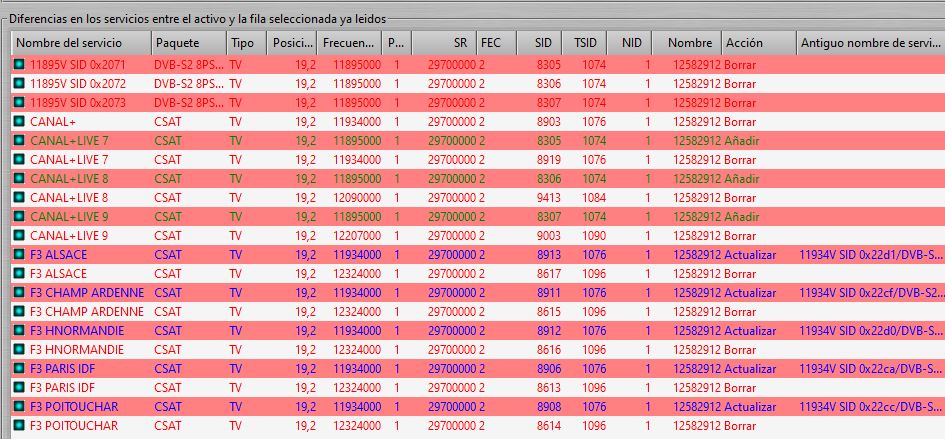Click the Posici... column header

(x=292, y=43)
